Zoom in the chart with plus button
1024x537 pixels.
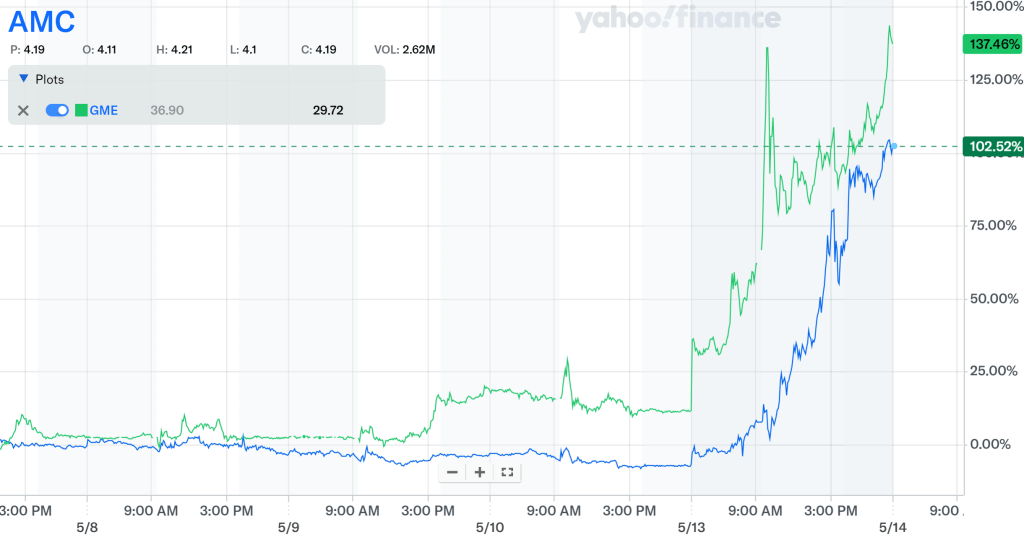coord(480,472)
